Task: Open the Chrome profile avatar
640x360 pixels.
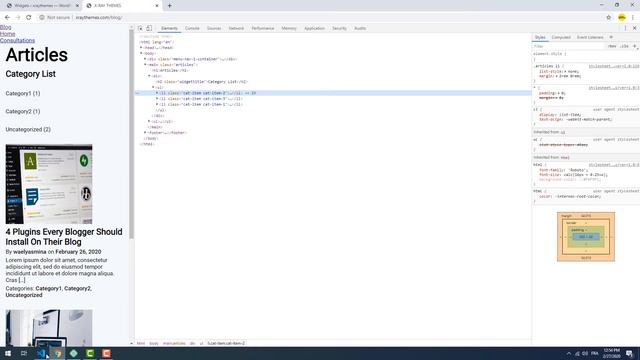Action: tap(622, 17)
